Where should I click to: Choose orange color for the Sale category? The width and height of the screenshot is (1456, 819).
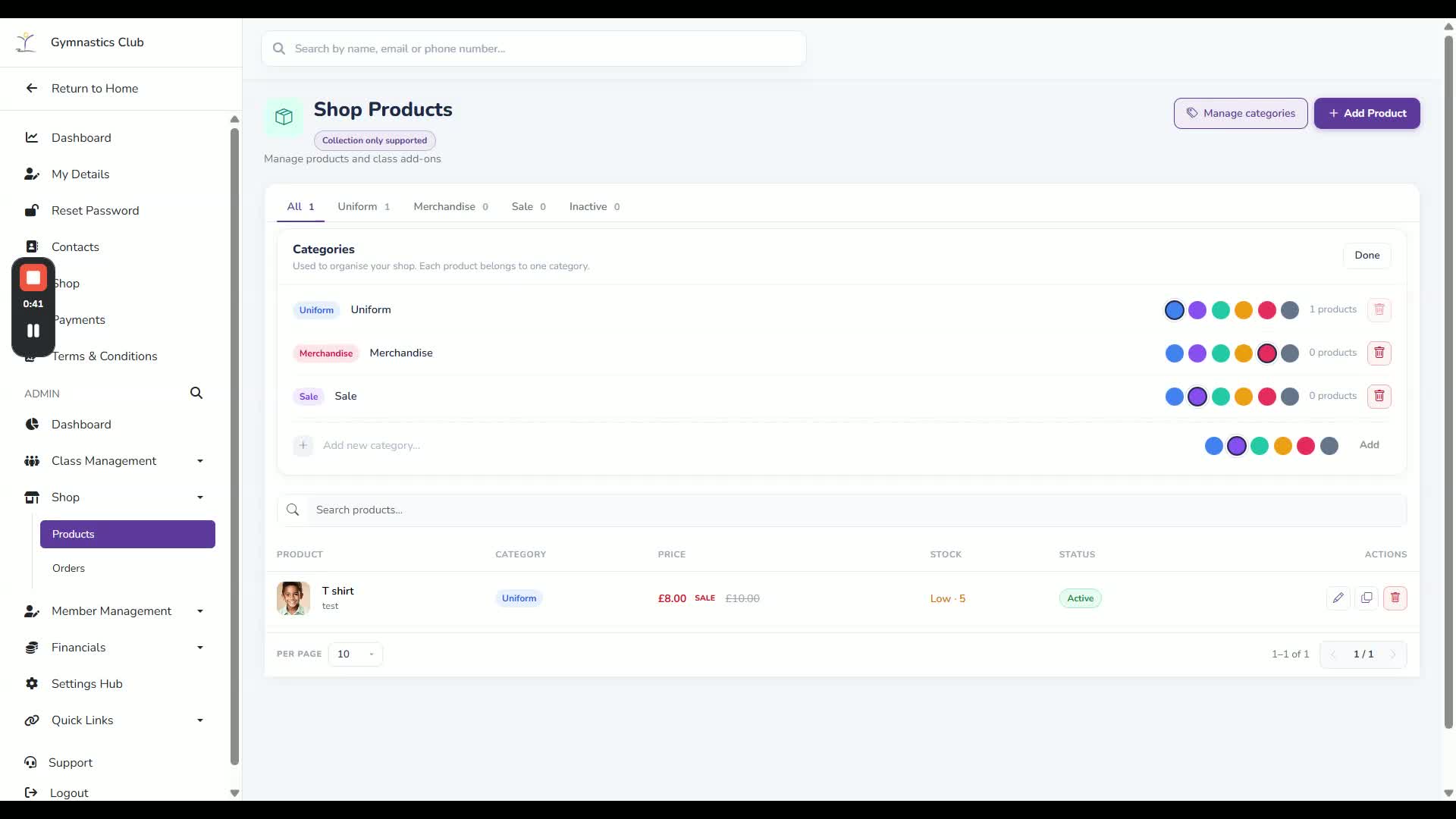coord(1244,397)
